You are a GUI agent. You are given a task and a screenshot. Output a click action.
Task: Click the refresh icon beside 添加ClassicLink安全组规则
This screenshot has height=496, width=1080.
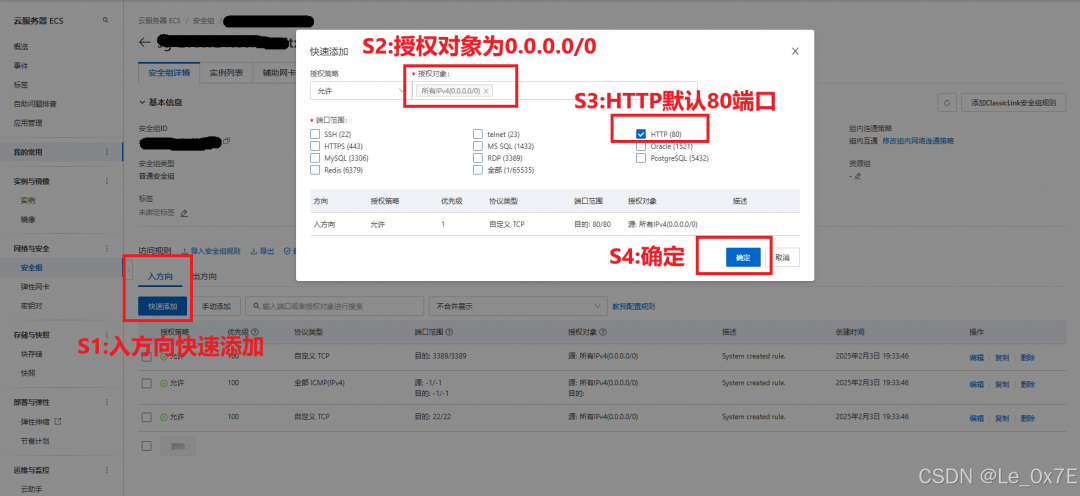pyautogui.click(x=948, y=103)
